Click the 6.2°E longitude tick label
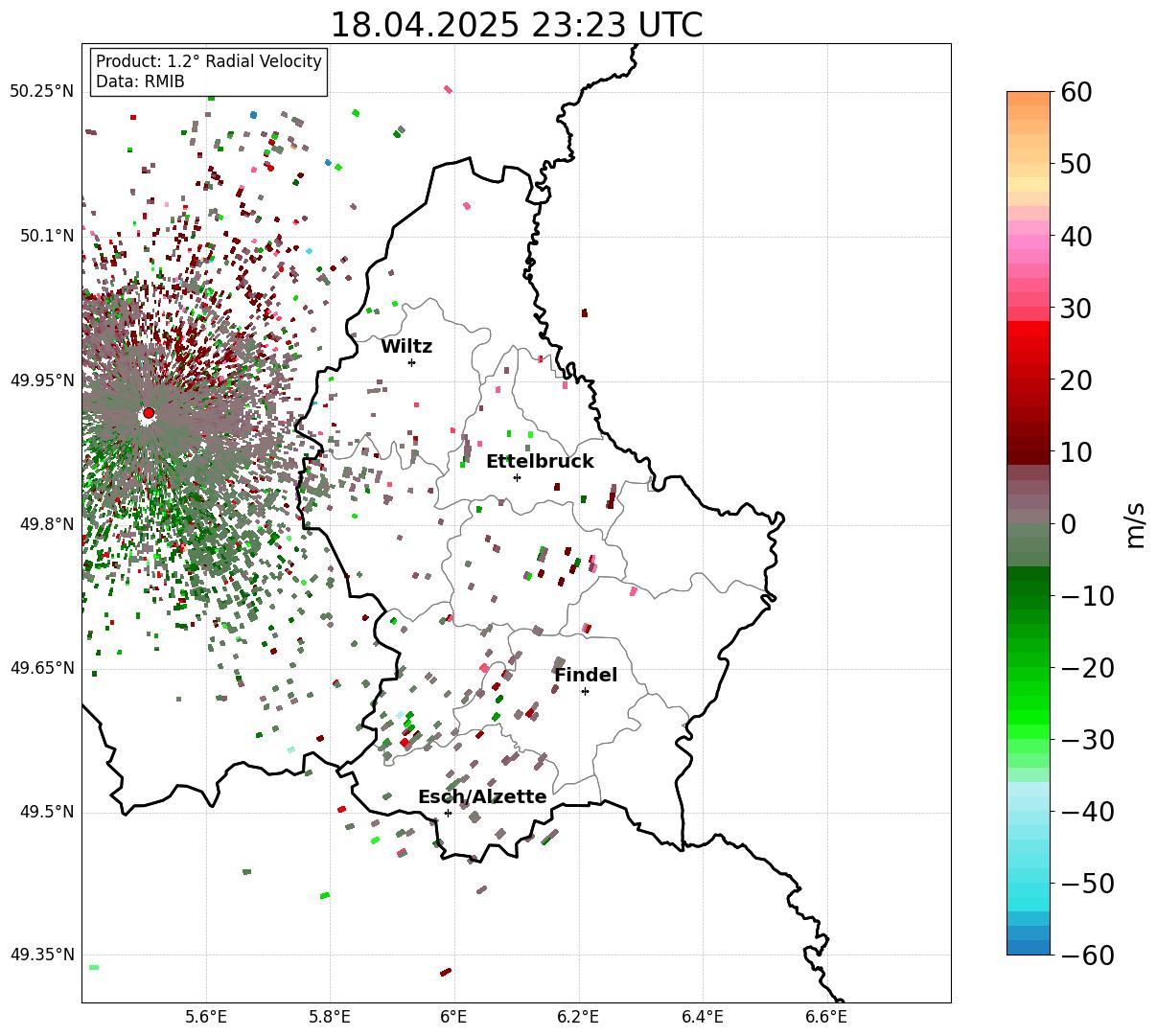Image resolution: width=1157 pixels, height=1036 pixels. pyautogui.click(x=578, y=1017)
